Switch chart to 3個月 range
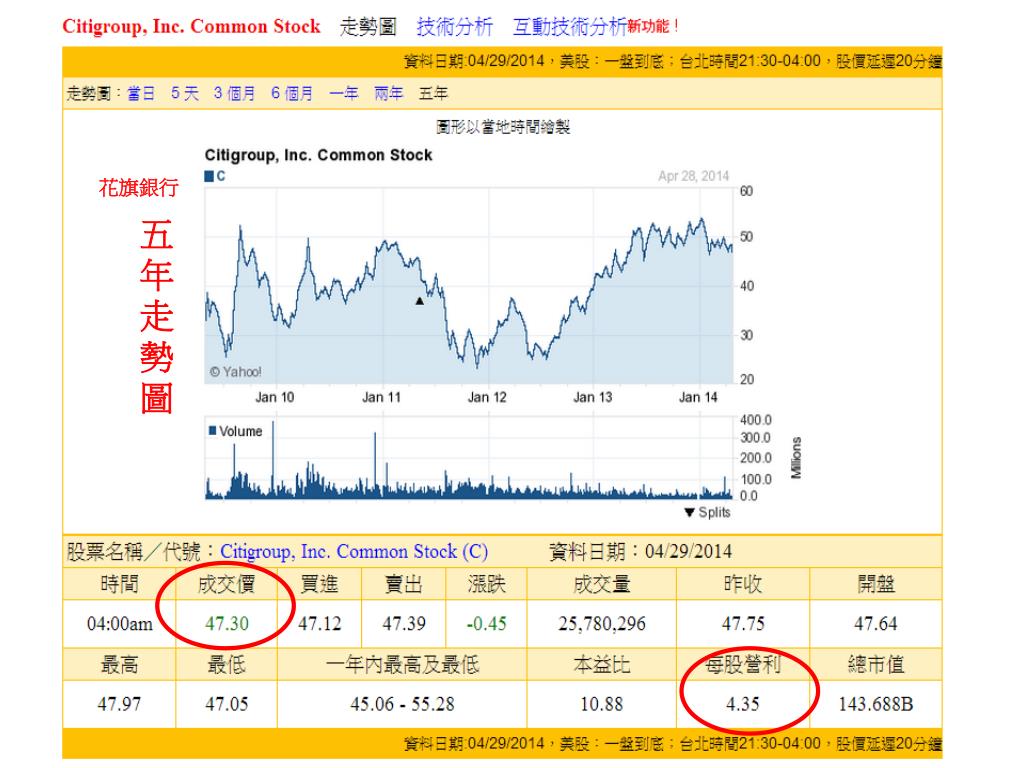Image resolution: width=1024 pixels, height=768 pixels. click(x=234, y=93)
